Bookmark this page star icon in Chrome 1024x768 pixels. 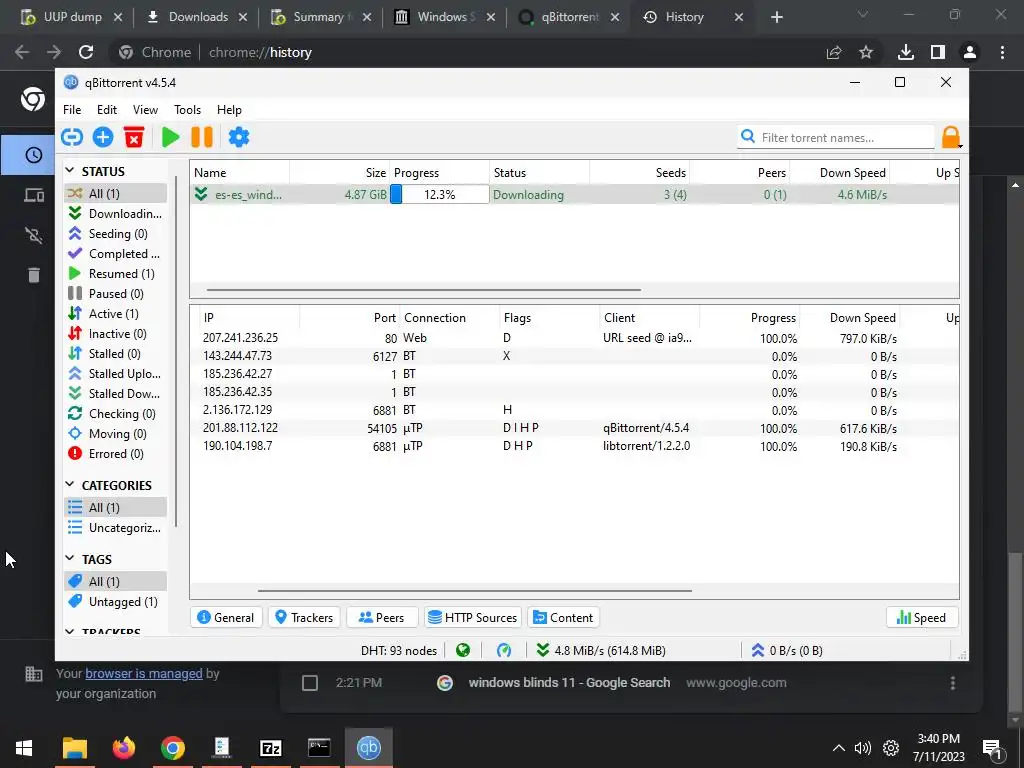(866, 52)
